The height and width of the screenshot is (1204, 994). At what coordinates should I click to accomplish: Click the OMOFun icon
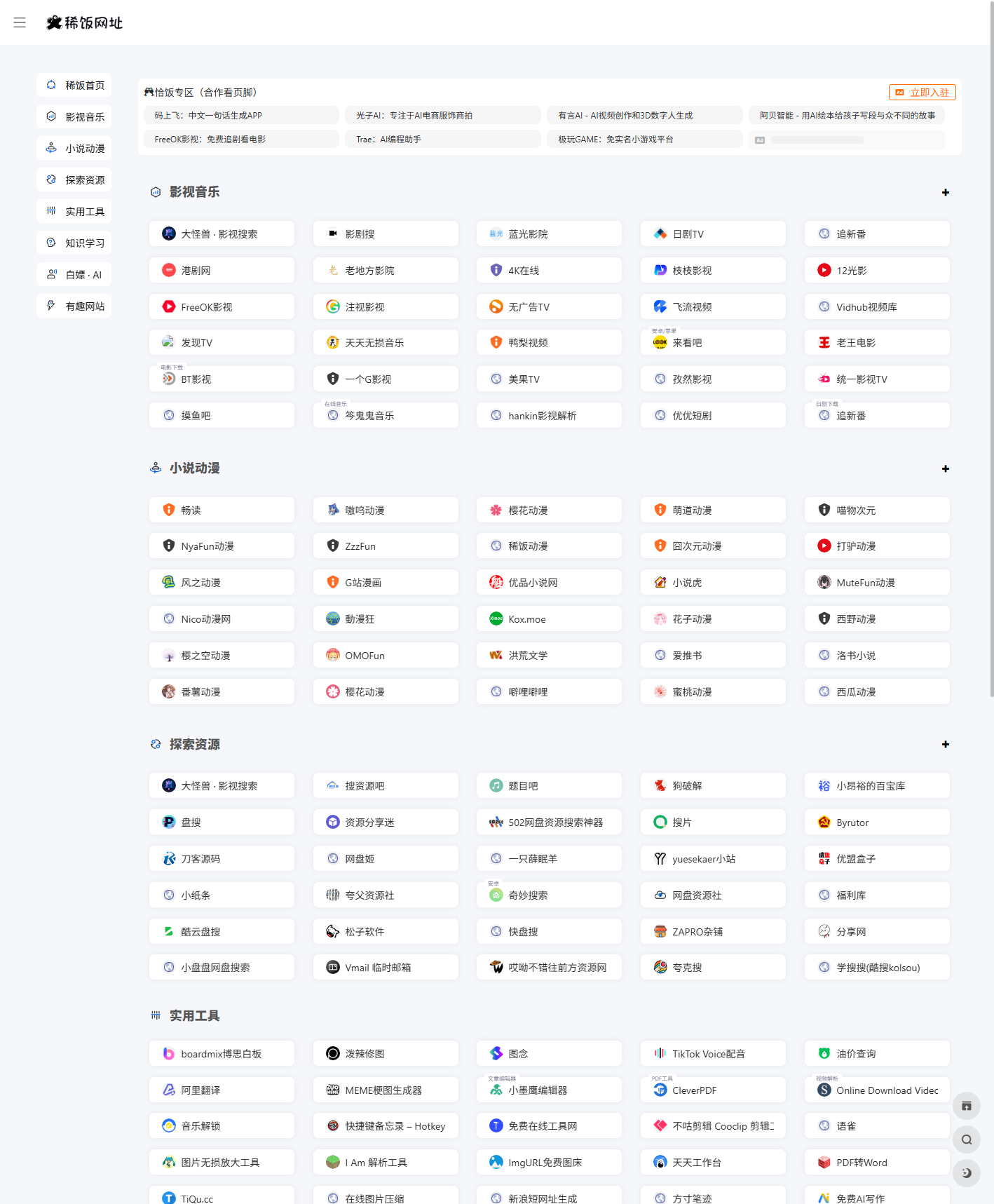click(x=333, y=655)
